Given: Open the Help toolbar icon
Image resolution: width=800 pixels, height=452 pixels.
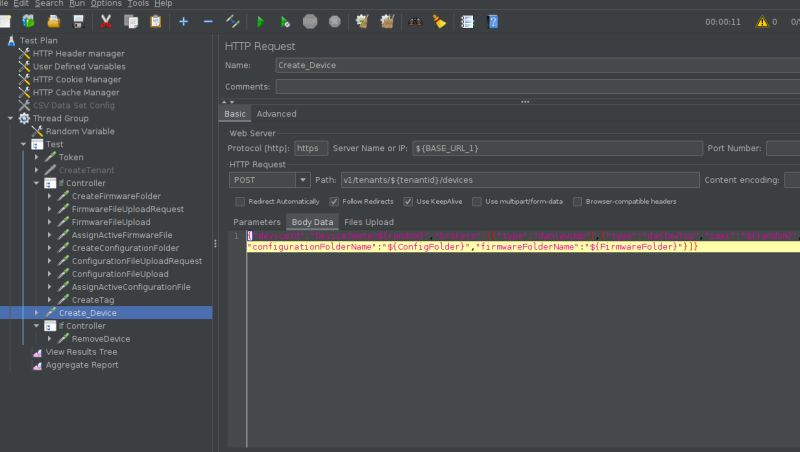Looking at the screenshot, I should coord(493,21).
